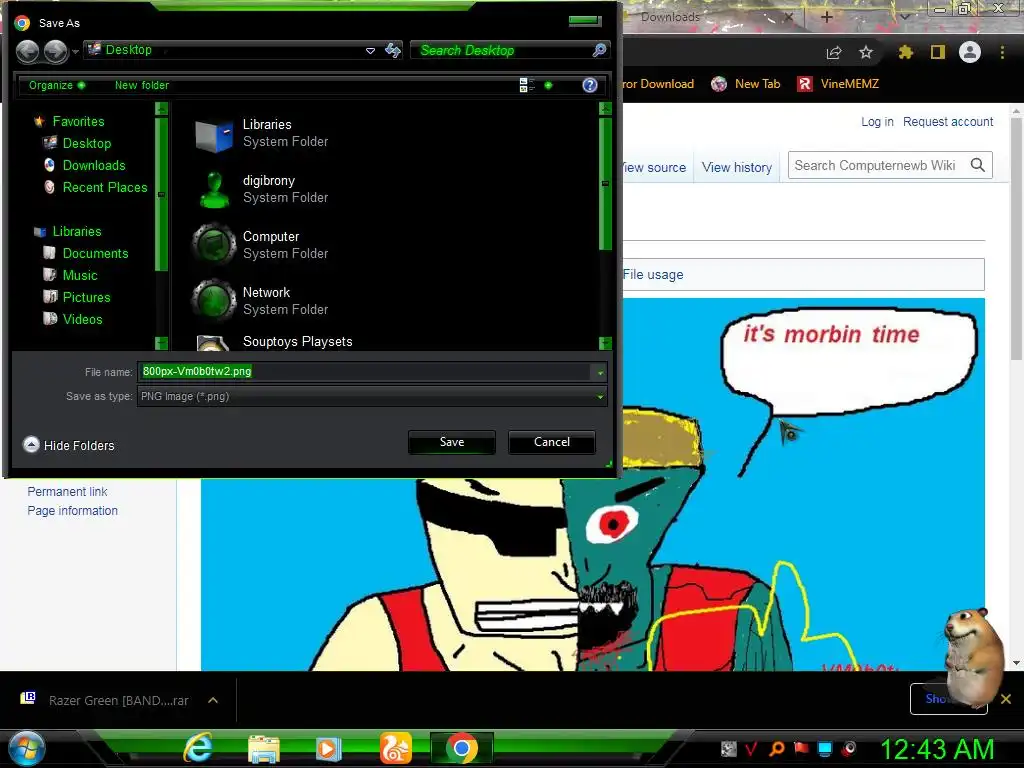Collapse folders with Hide Folders
This screenshot has height=768, width=1024.
[x=69, y=445]
